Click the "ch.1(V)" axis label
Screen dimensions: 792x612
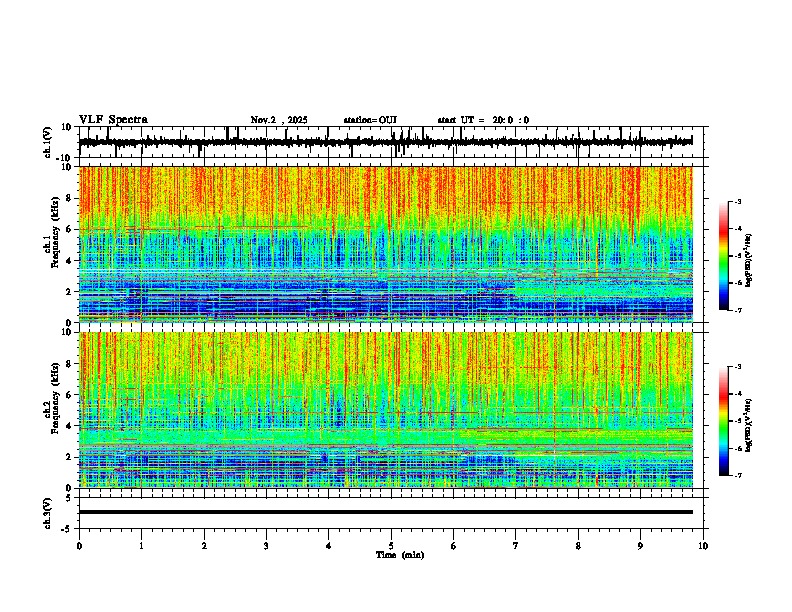point(48,142)
